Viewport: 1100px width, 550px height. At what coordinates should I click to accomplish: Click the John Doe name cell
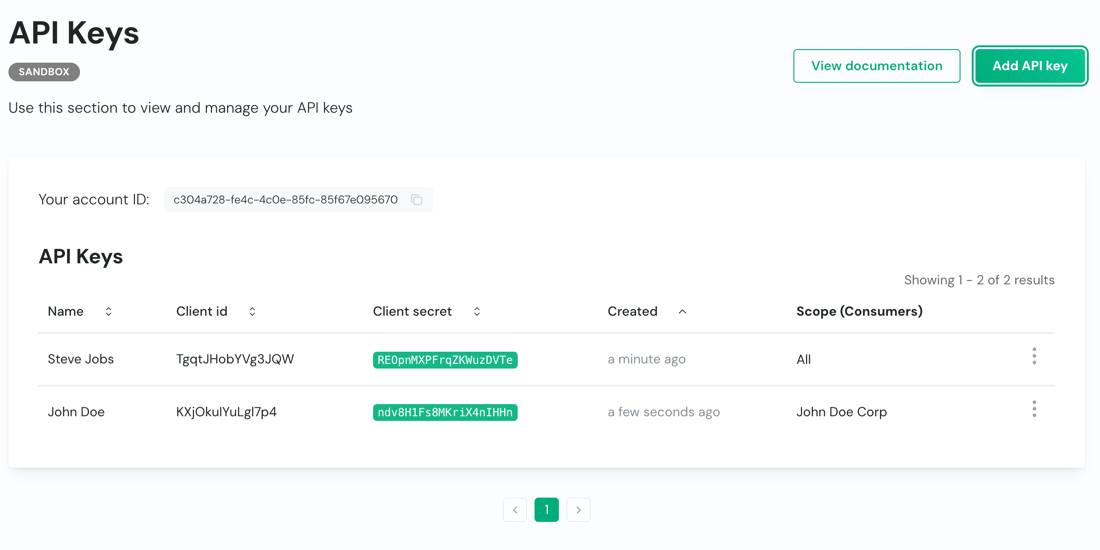[76, 412]
